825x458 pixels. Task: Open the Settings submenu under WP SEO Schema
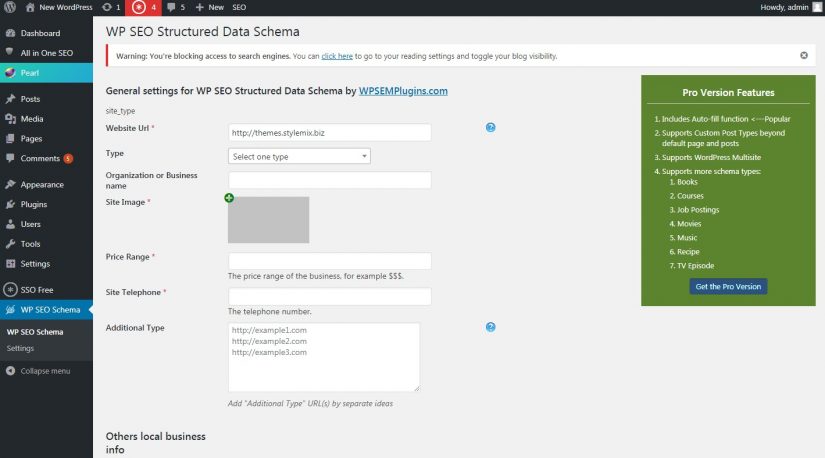[20, 348]
